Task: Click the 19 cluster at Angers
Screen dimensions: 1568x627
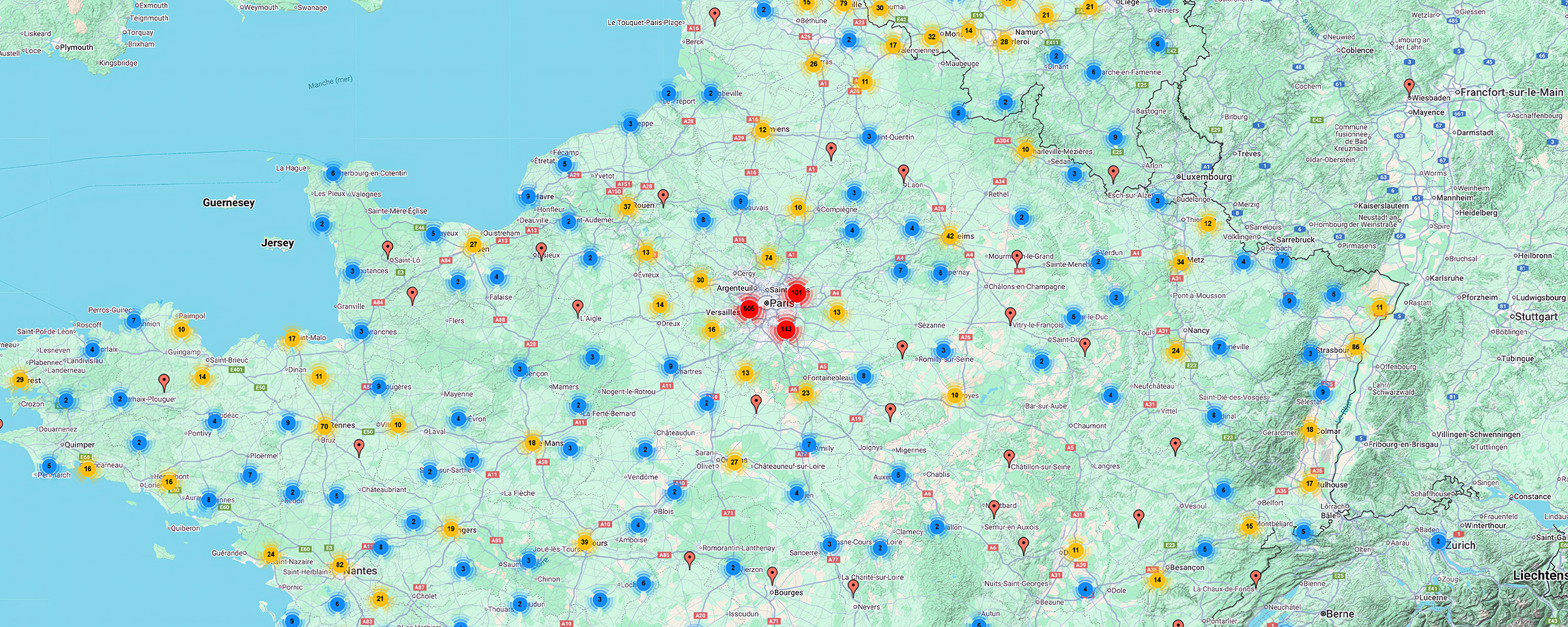Action: (451, 529)
